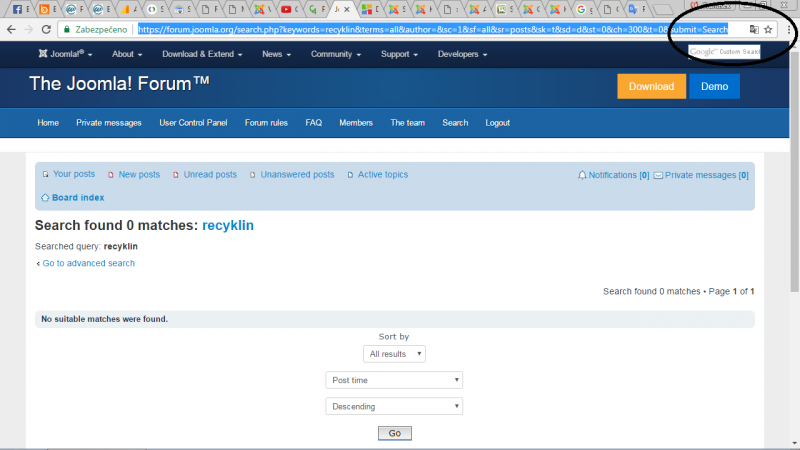800x450 pixels.
Task: Open User Control Panel
Action: tap(193, 123)
